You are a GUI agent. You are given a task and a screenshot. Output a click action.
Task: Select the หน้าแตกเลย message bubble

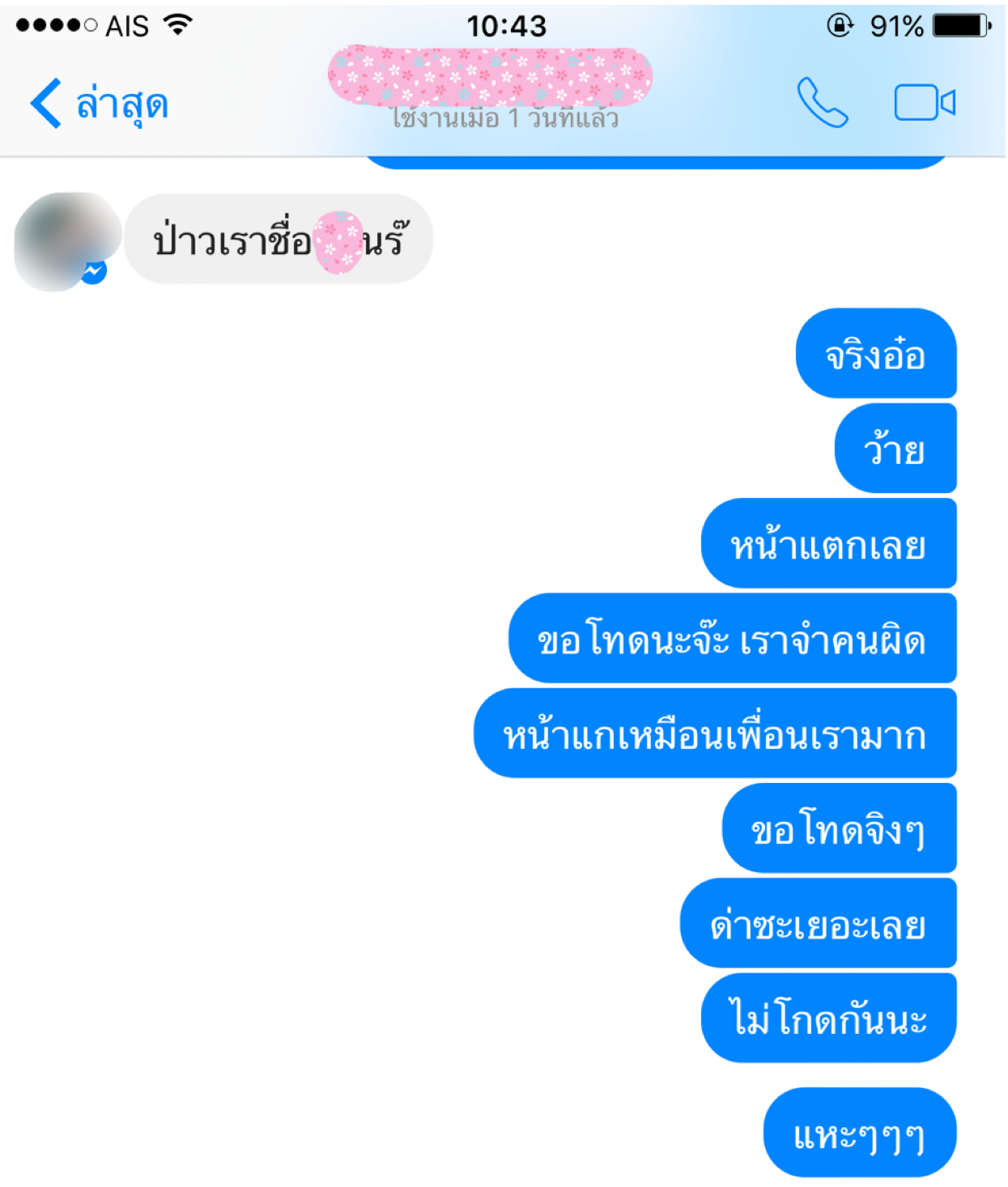coord(829,543)
